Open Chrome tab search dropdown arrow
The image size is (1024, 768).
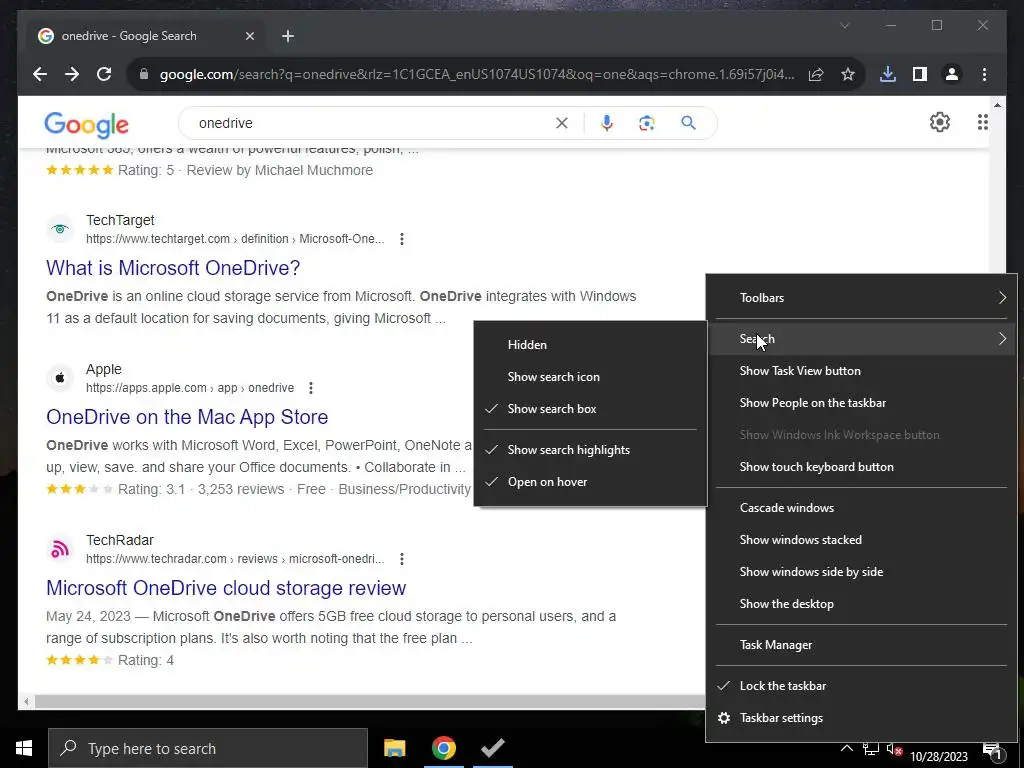(844, 25)
